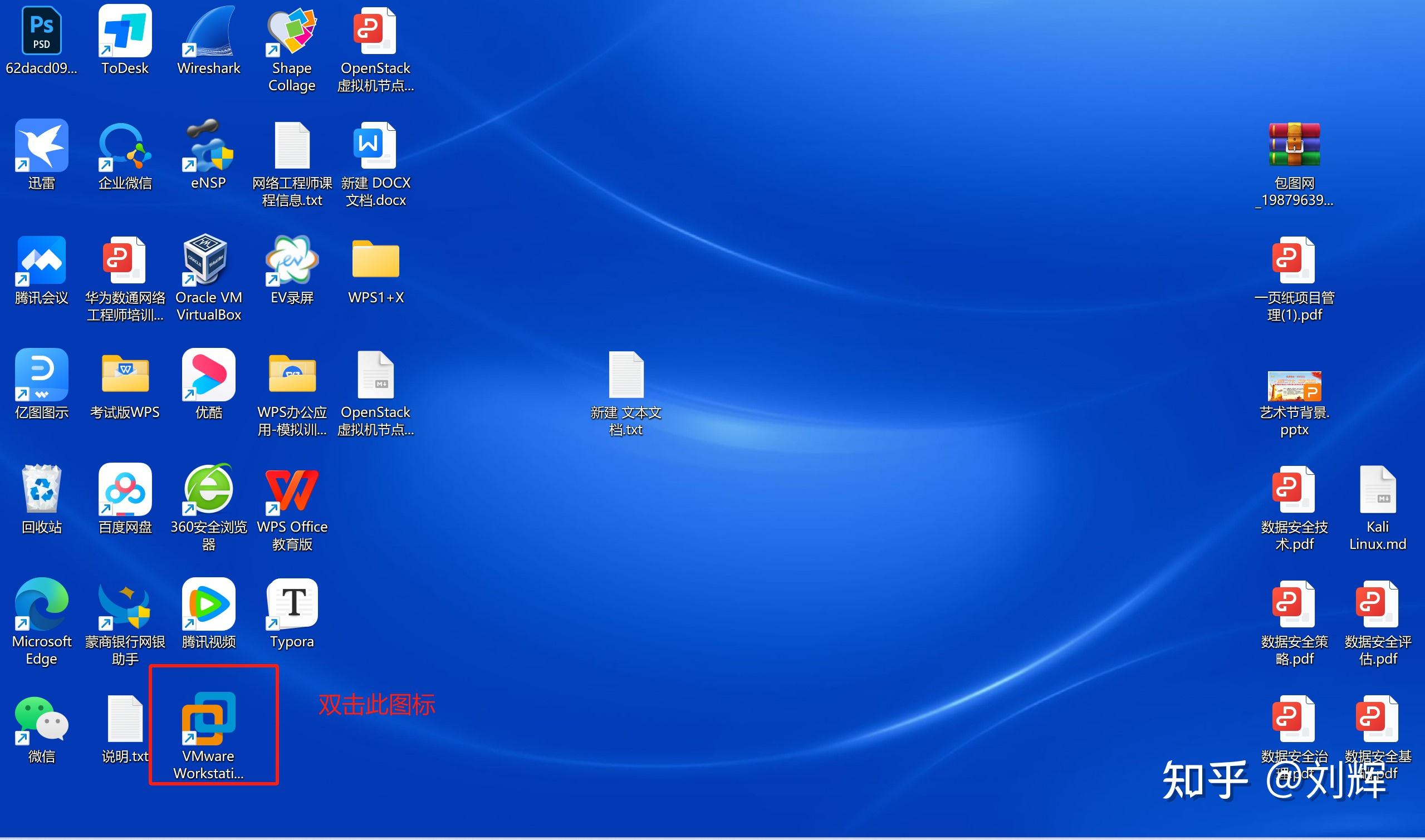Select 数据安全治理.pdf file
The image size is (1425, 840).
click(1294, 719)
